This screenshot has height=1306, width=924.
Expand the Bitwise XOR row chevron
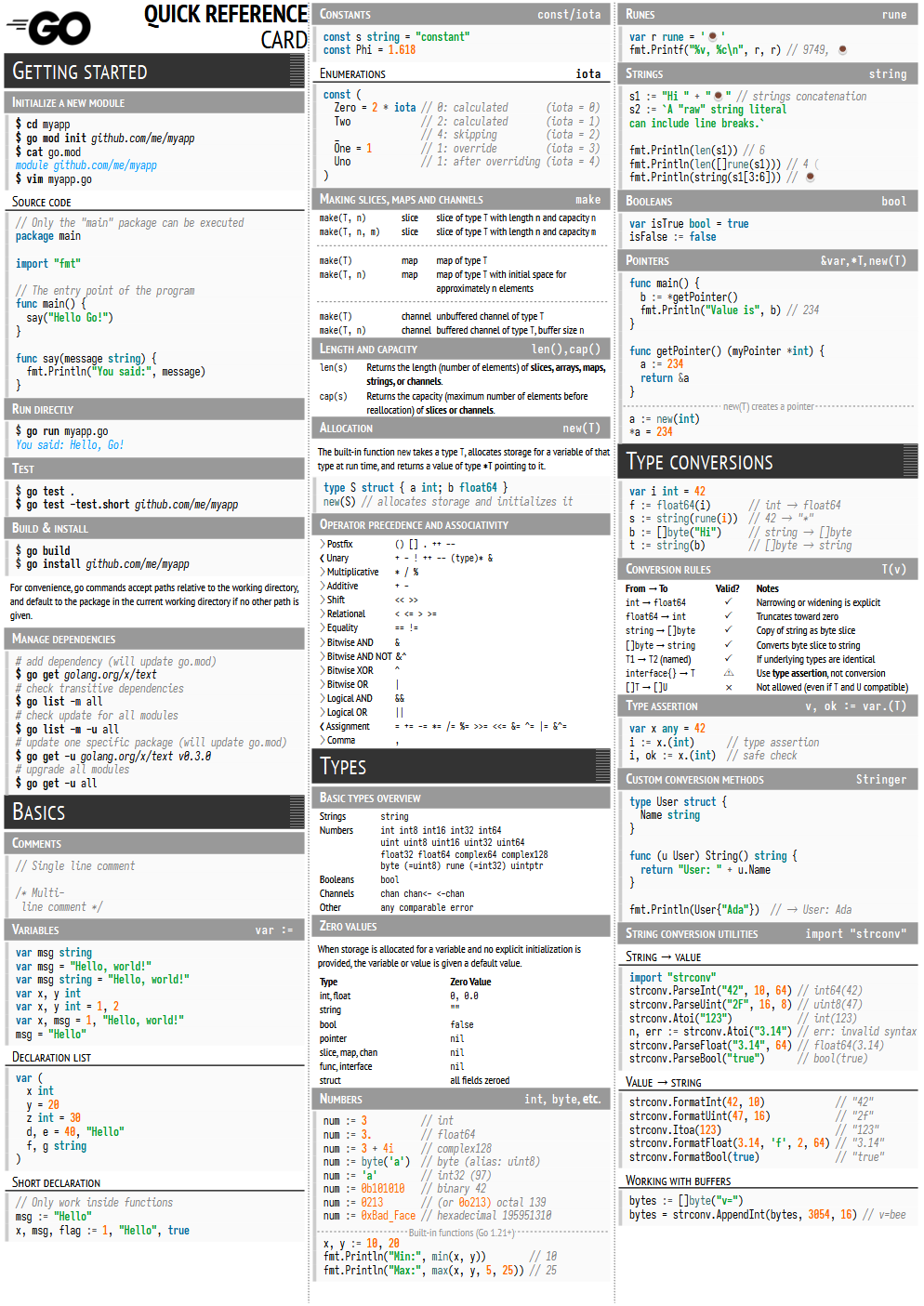(x=323, y=670)
